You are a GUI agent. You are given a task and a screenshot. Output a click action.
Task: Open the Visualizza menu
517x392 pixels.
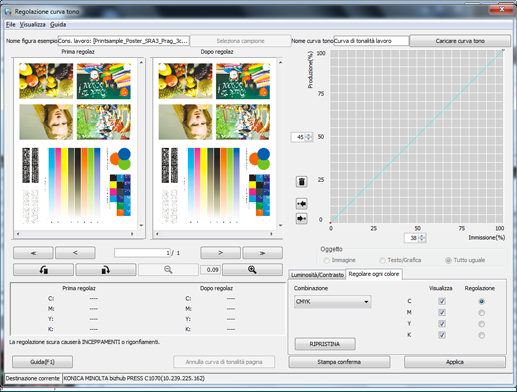pos(32,25)
